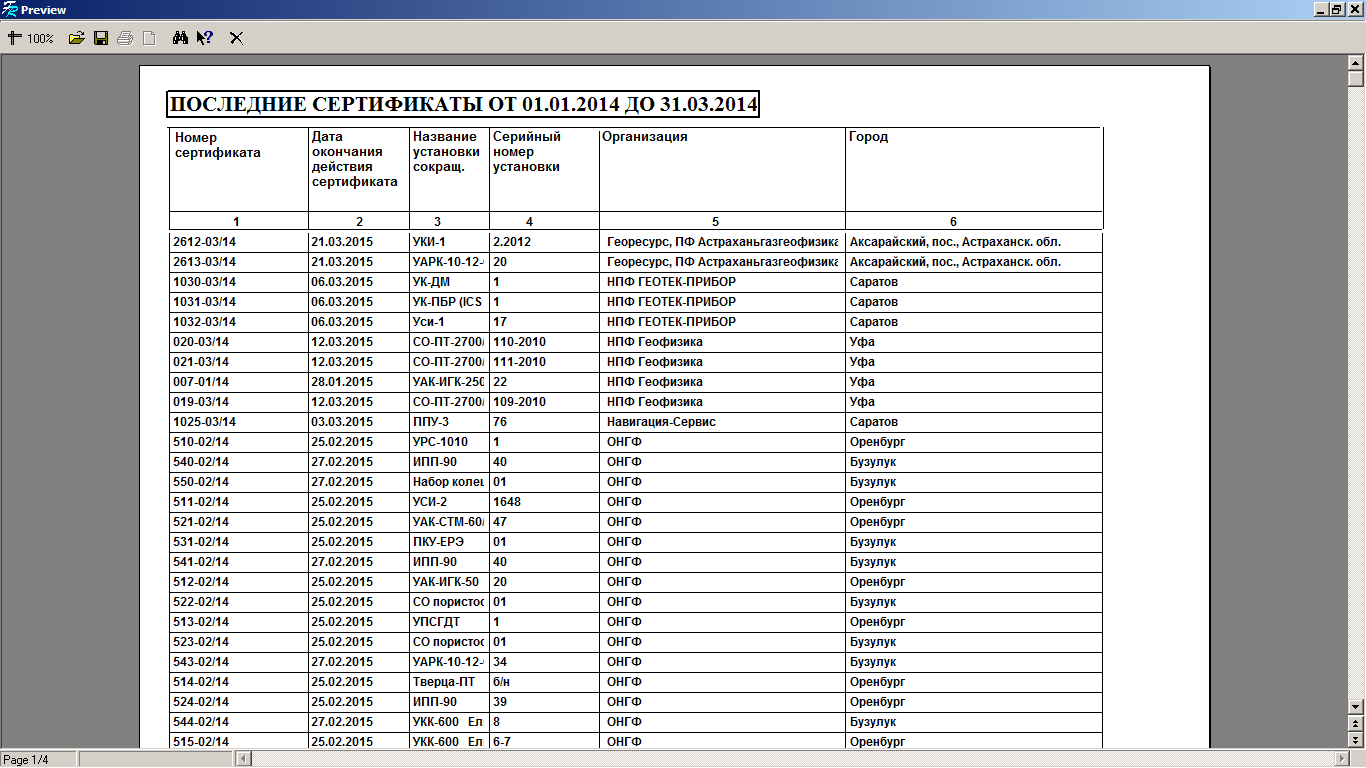The width and height of the screenshot is (1366, 768).
Task: Click the Дата окончания действия сертификата header
Action: click(355, 160)
